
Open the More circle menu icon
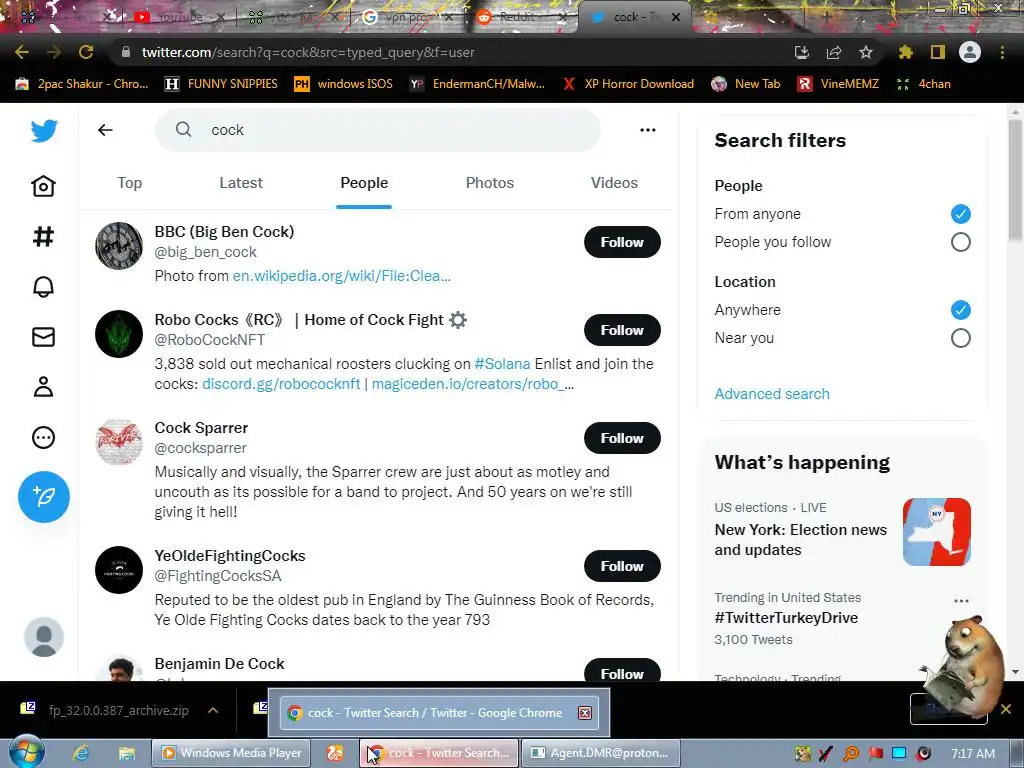point(44,438)
